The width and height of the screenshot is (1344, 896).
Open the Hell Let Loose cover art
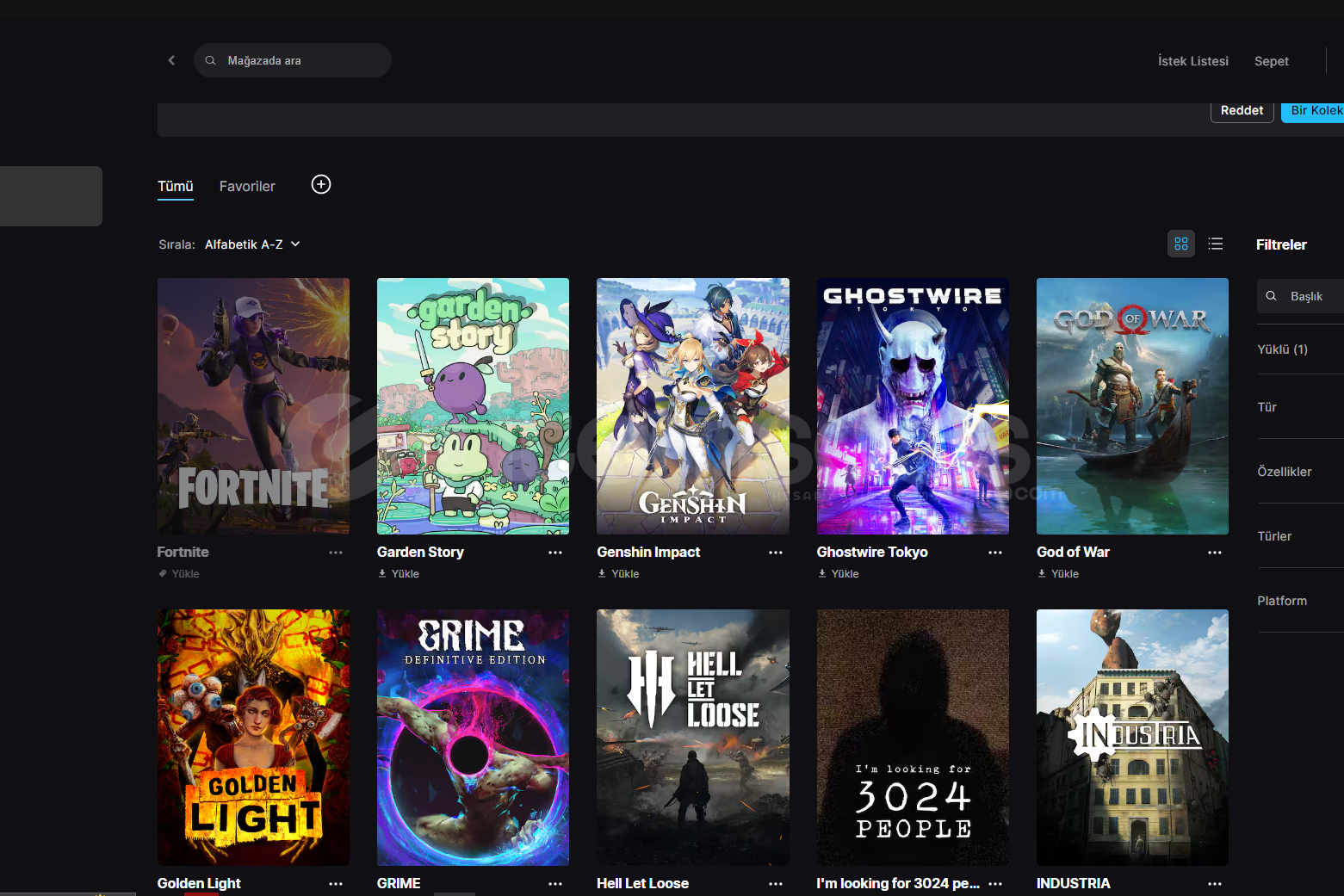(693, 738)
